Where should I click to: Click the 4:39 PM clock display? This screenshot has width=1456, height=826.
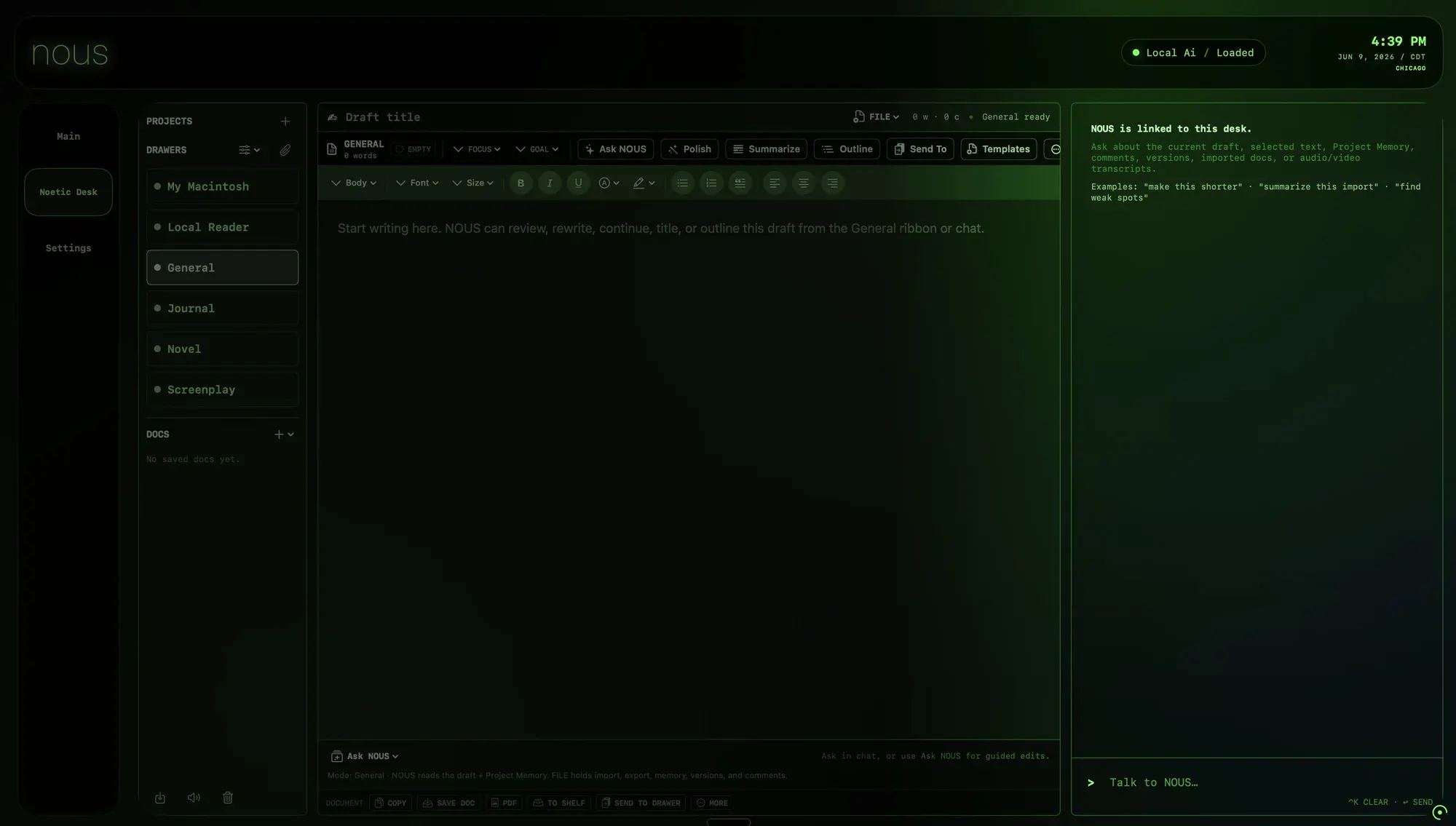pos(1398,41)
